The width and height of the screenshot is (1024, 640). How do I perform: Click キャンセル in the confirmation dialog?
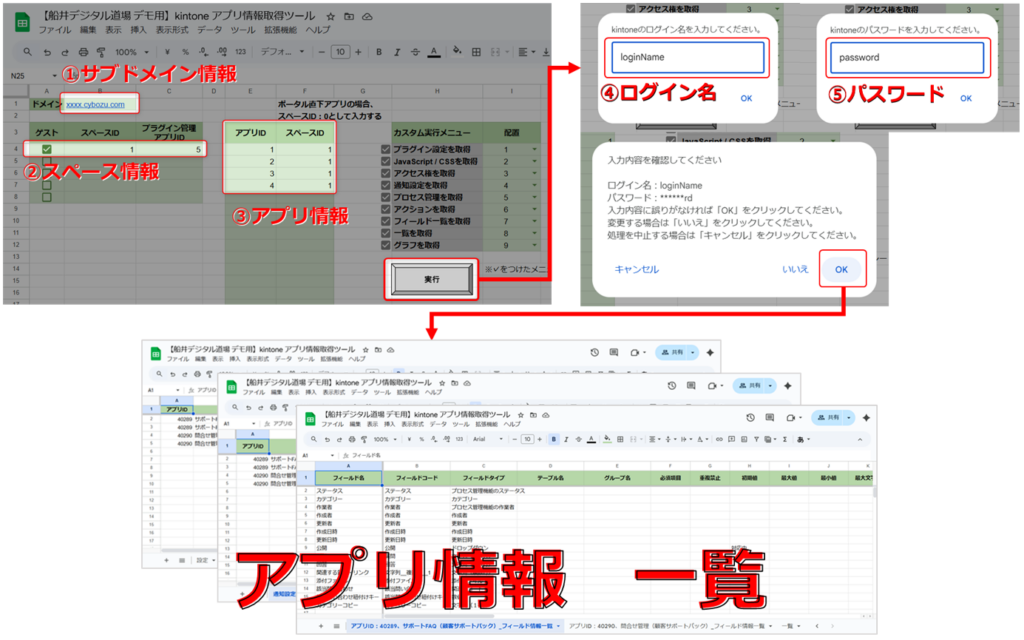coord(636,269)
